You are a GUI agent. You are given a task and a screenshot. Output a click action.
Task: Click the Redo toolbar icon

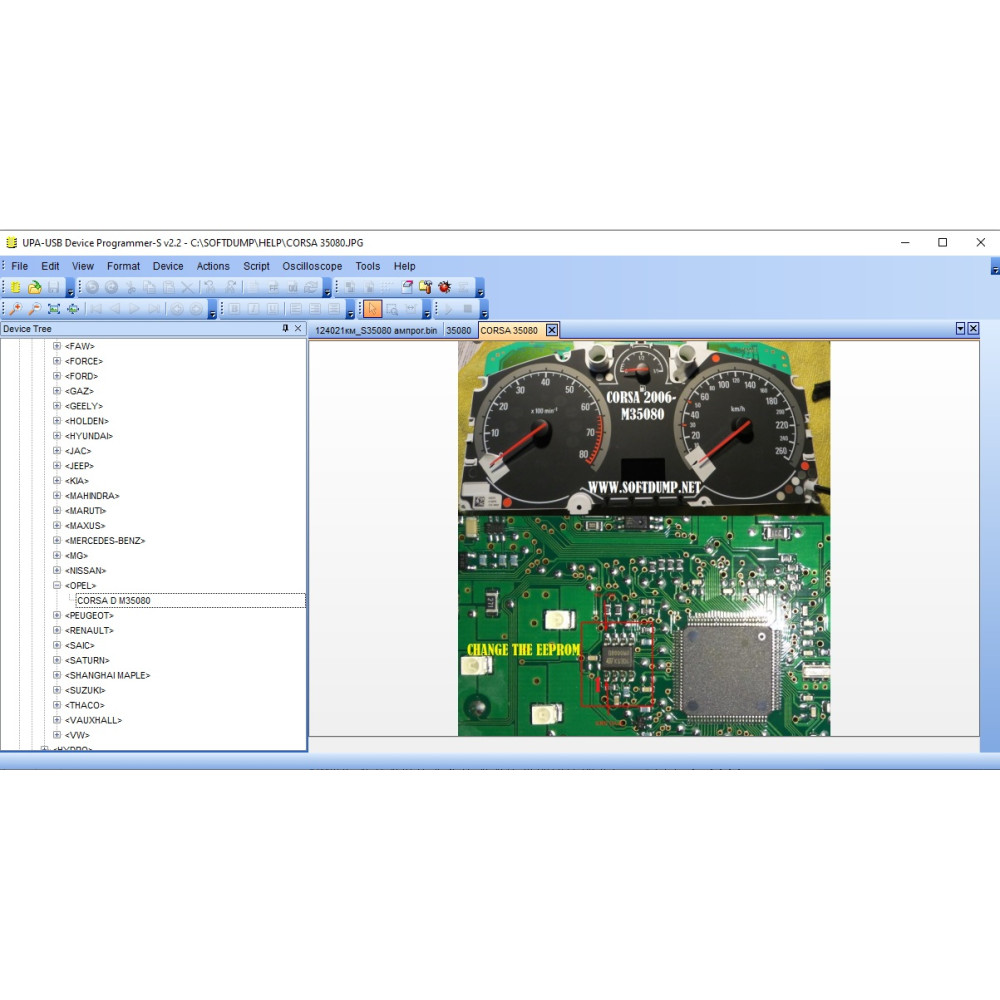point(112,287)
